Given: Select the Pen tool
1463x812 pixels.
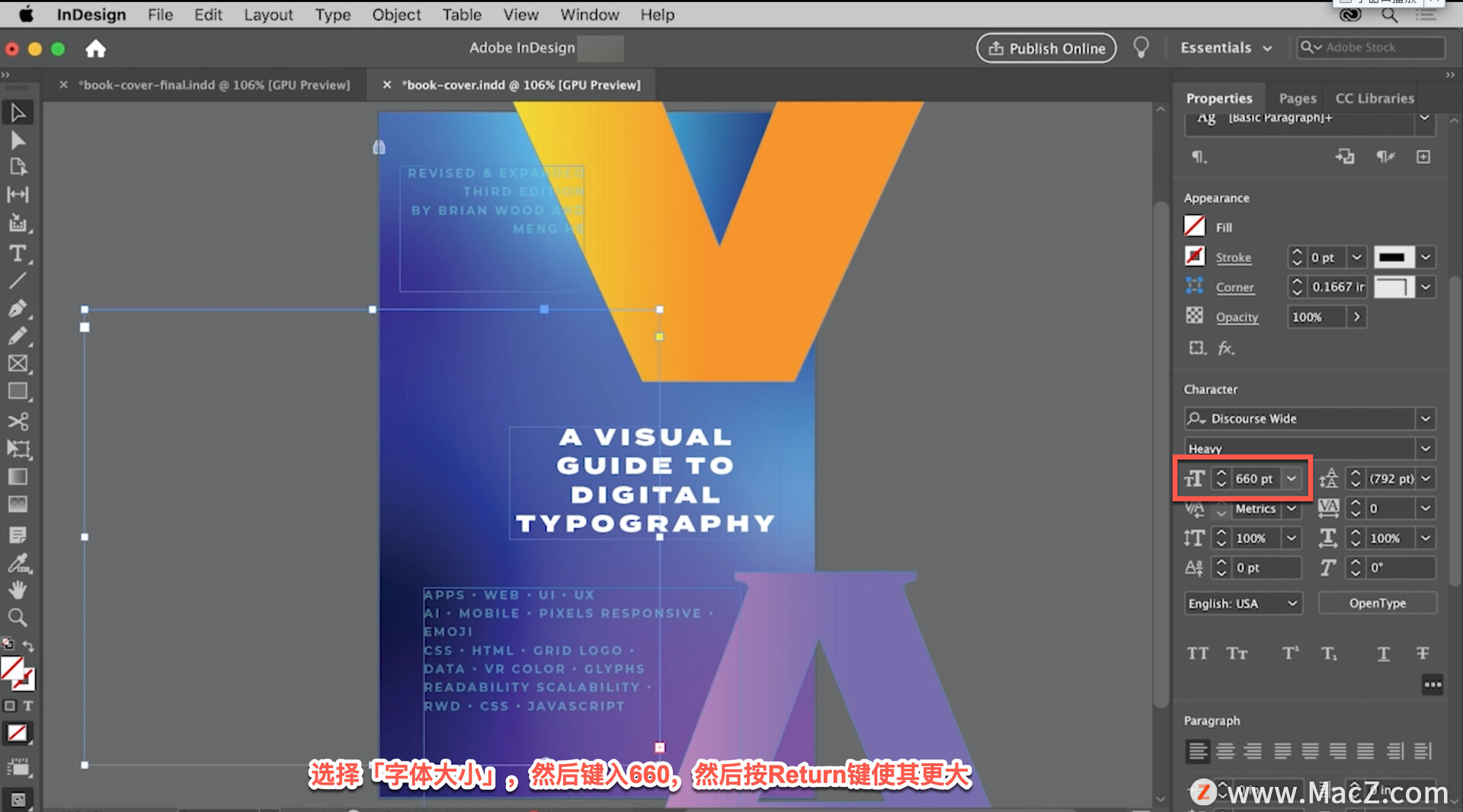Looking at the screenshot, I should [18, 308].
